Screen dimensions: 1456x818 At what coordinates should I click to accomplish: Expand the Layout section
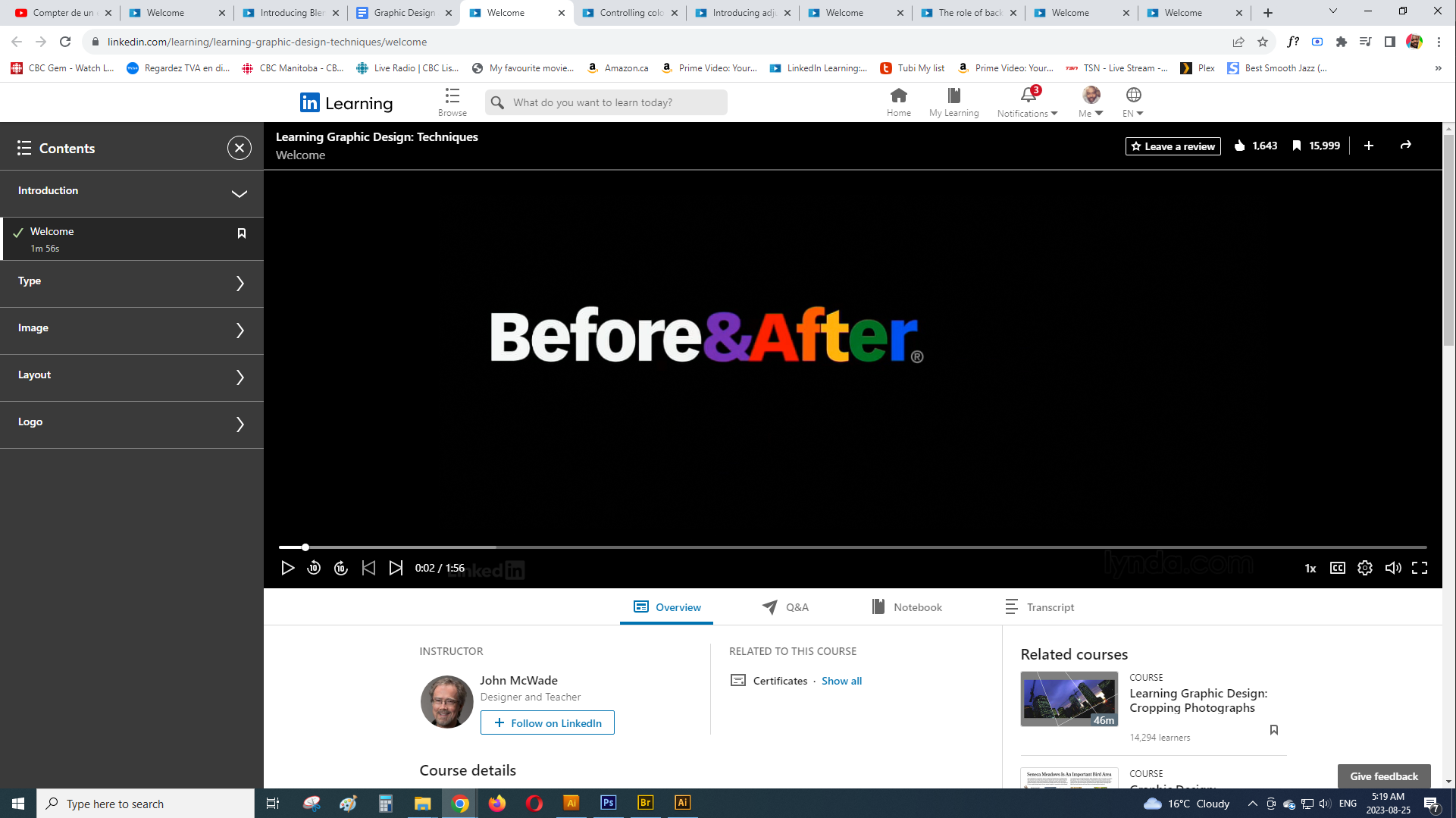click(240, 378)
